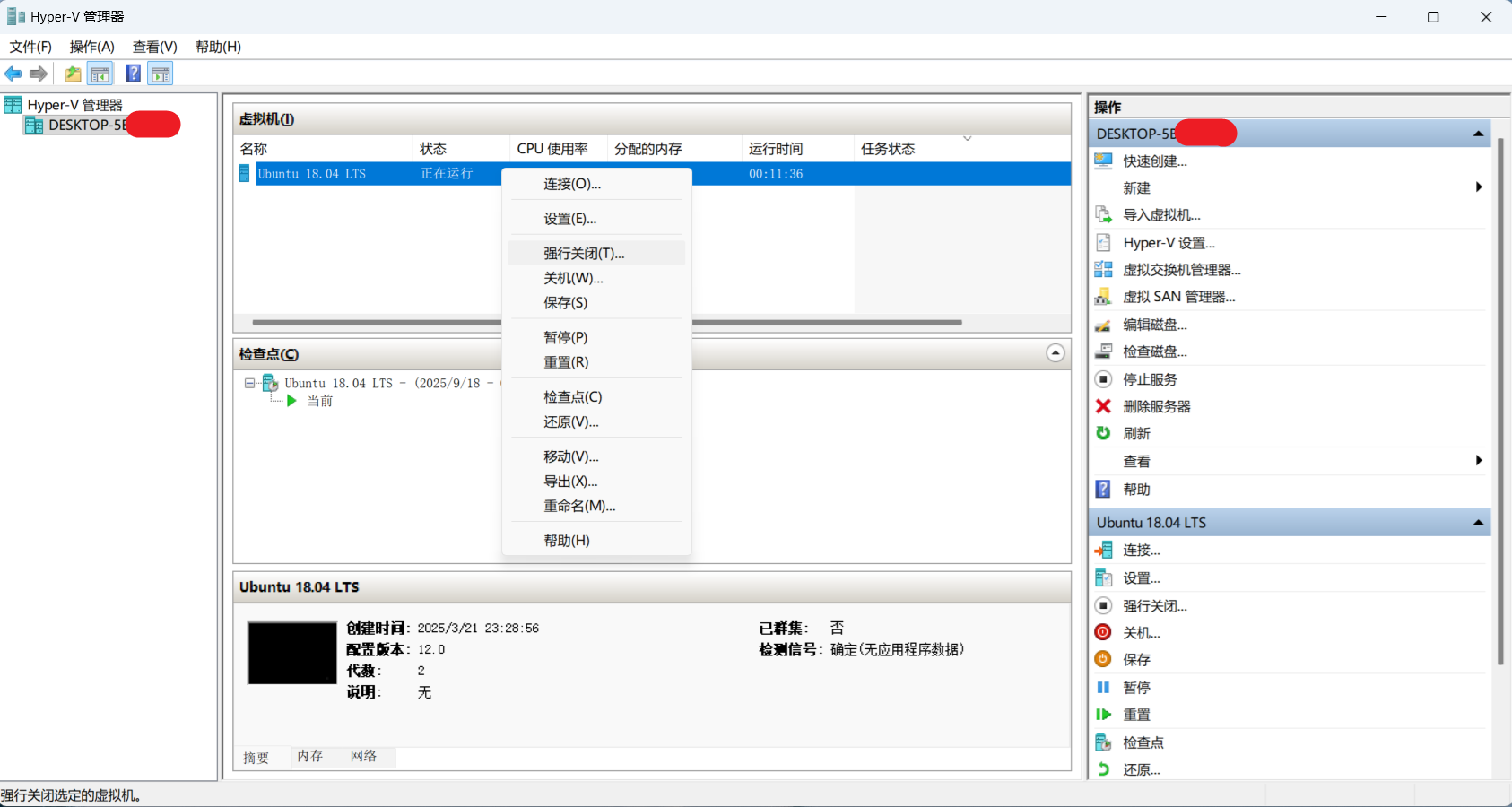Collapse the Ubuntu checkpoint tree node

[249, 383]
